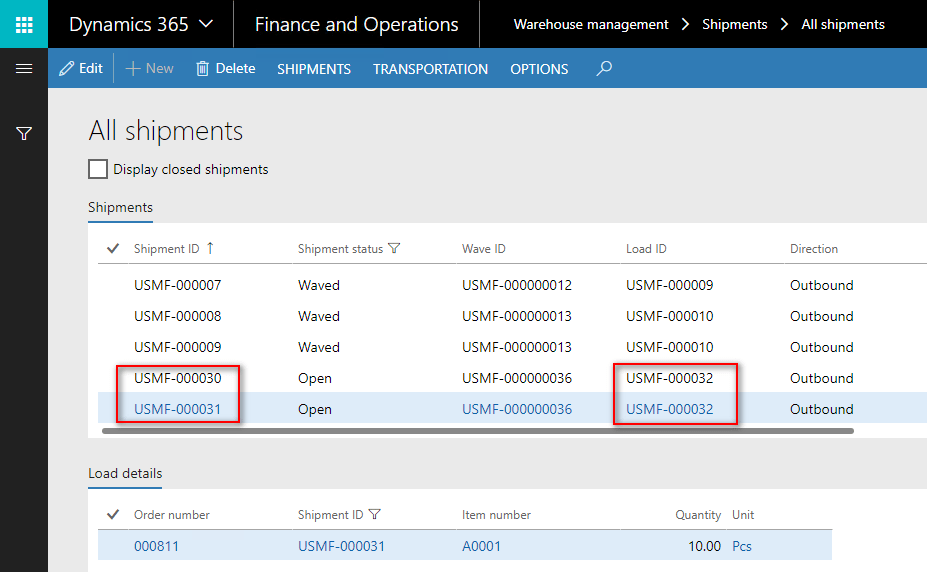Image resolution: width=927 pixels, height=572 pixels.
Task: Click Finance and Operations title
Action: coord(356,24)
